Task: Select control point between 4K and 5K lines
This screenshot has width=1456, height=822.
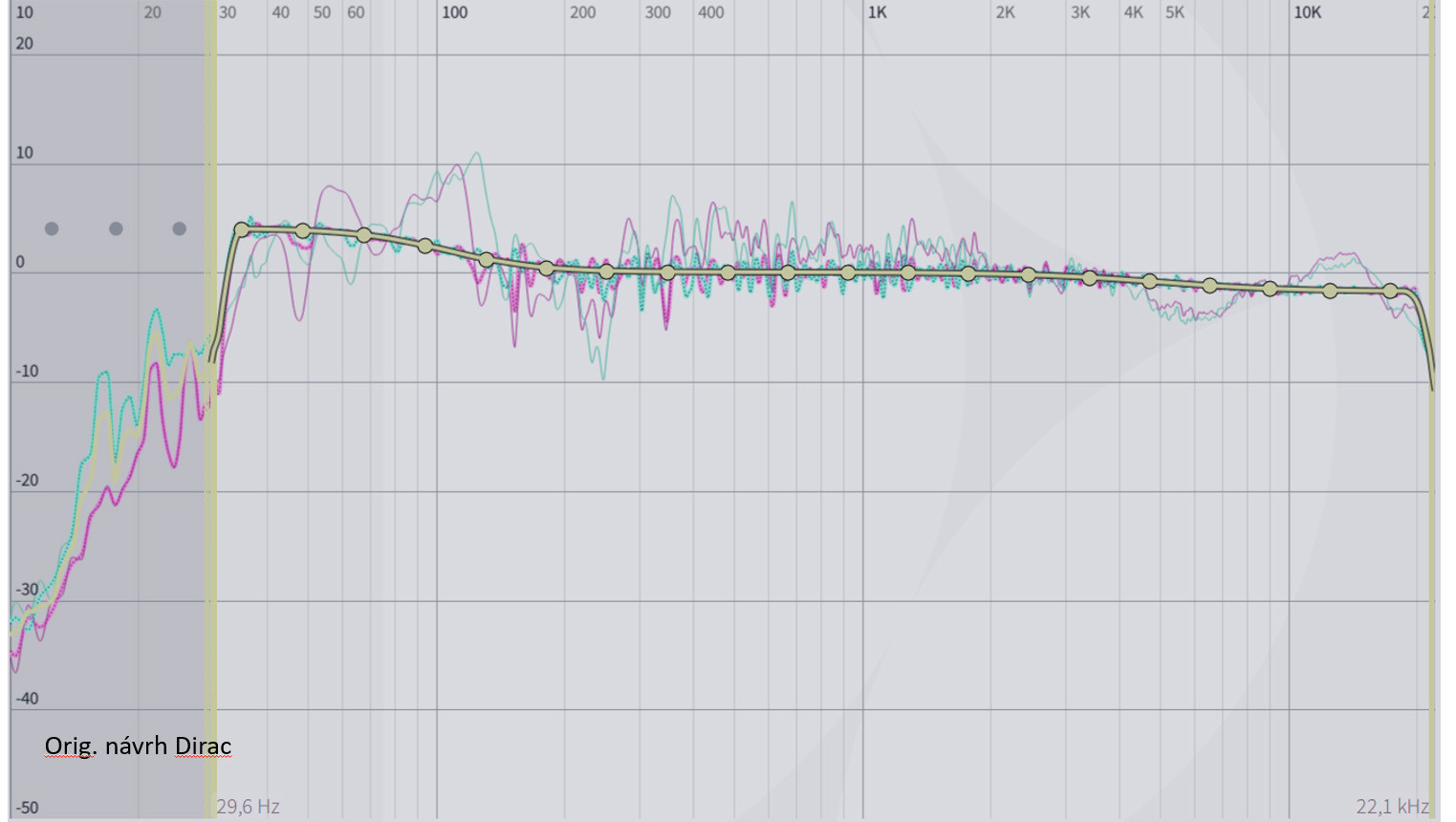Action: 1150,281
